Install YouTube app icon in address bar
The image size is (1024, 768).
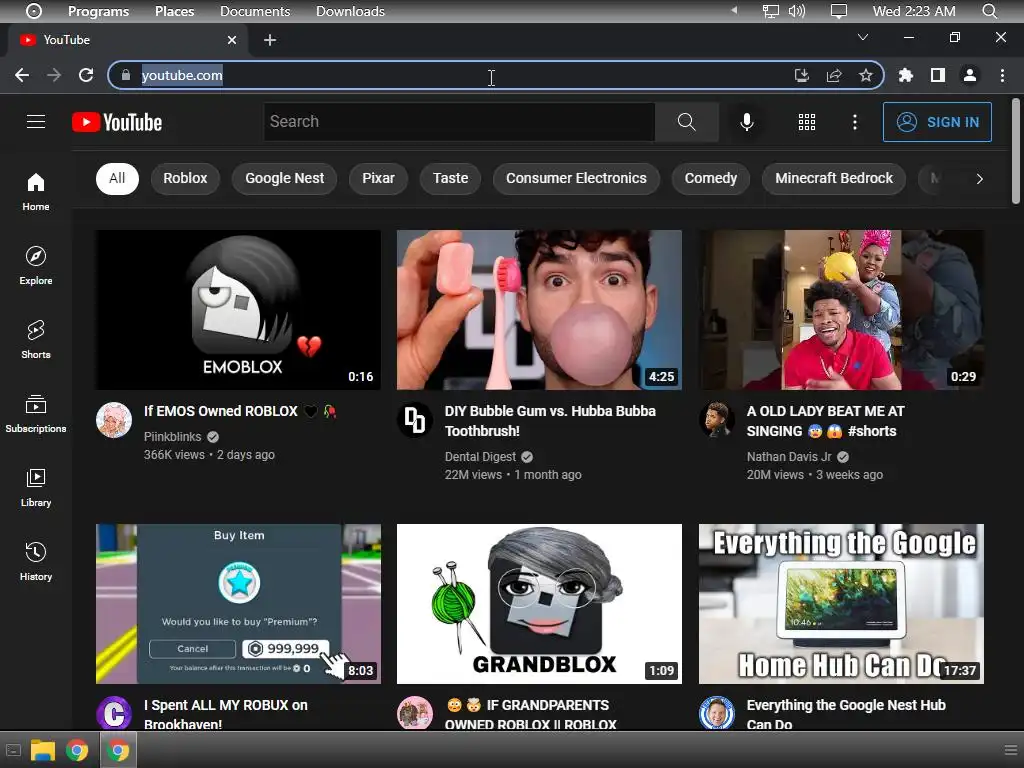click(802, 75)
